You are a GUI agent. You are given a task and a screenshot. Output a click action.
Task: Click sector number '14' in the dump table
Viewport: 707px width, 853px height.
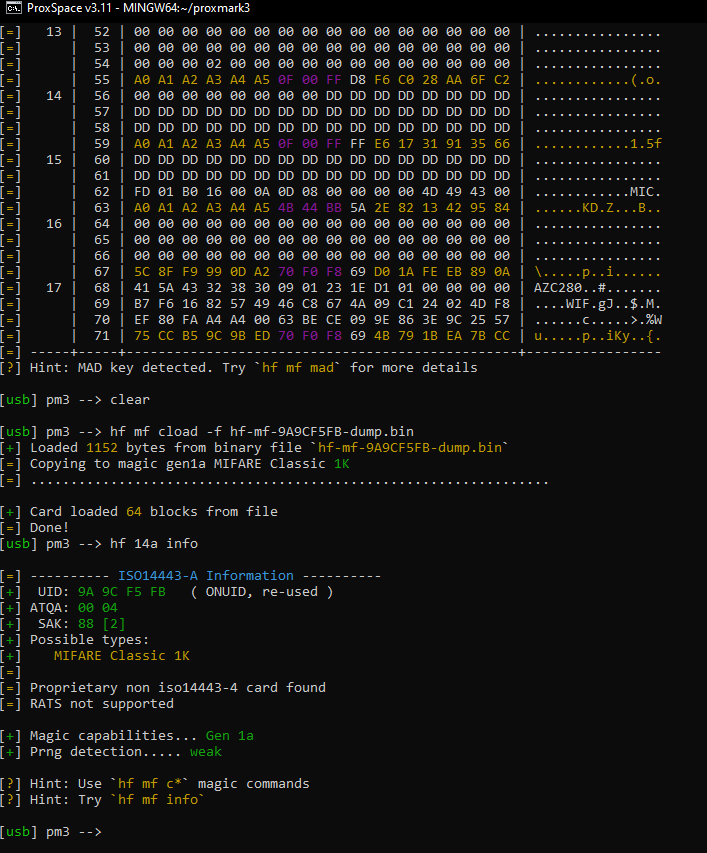pyautogui.click(x=54, y=96)
